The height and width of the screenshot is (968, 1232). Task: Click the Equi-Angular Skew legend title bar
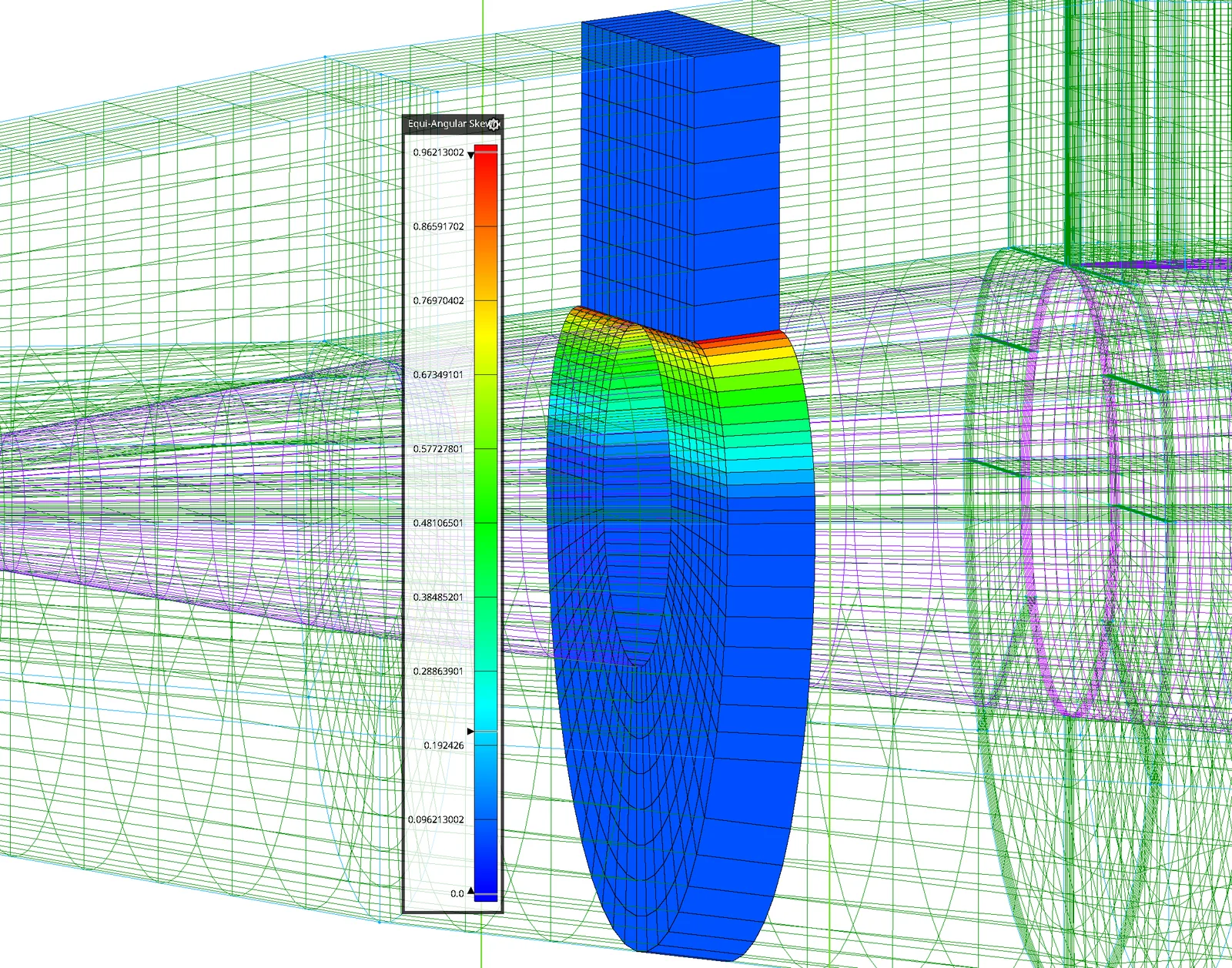click(x=453, y=124)
